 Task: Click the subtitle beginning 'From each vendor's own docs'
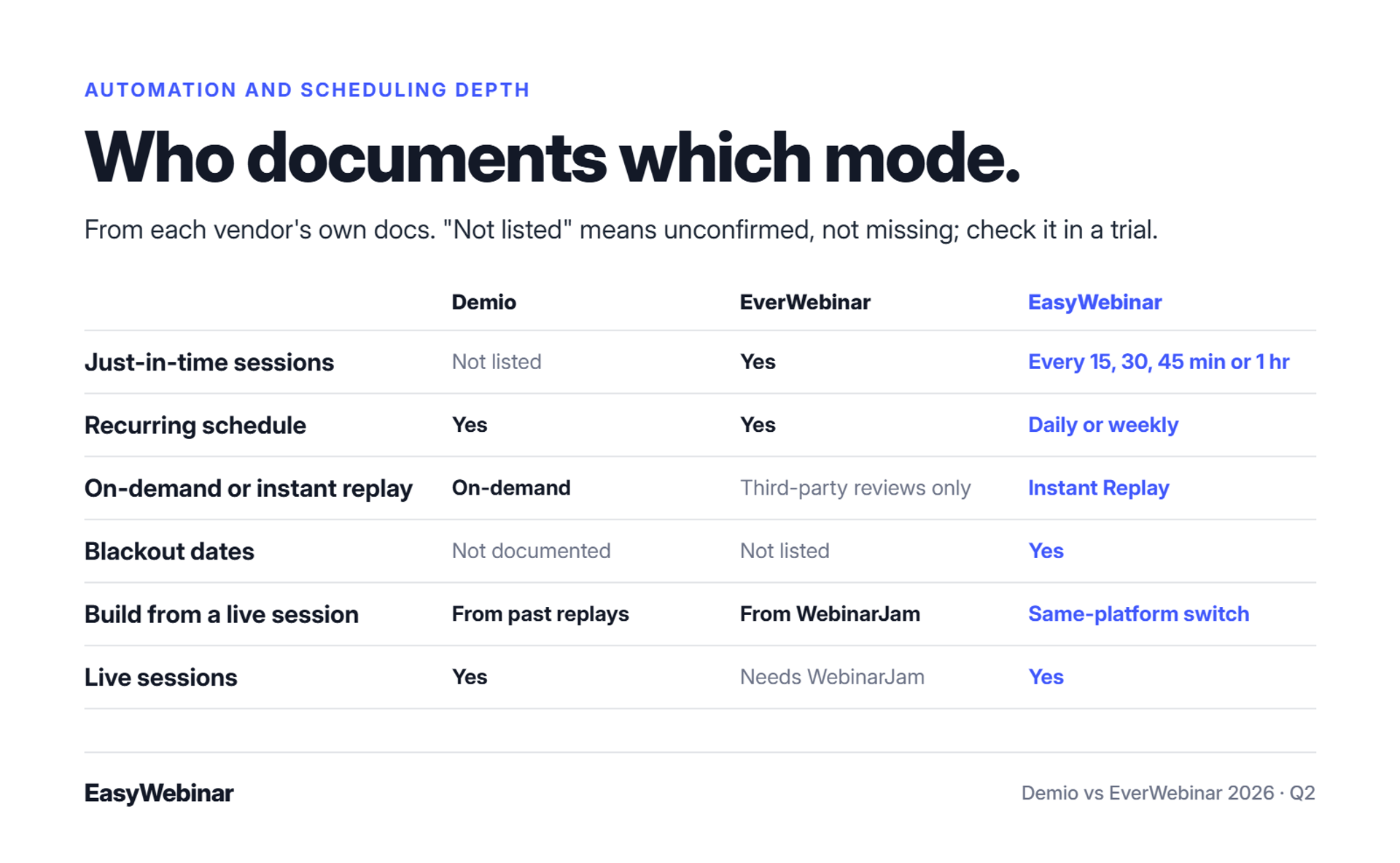(x=621, y=230)
